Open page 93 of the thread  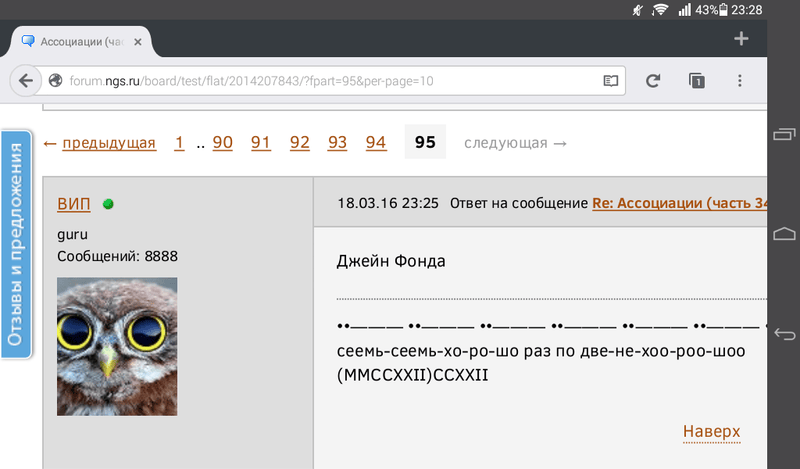[x=337, y=142]
